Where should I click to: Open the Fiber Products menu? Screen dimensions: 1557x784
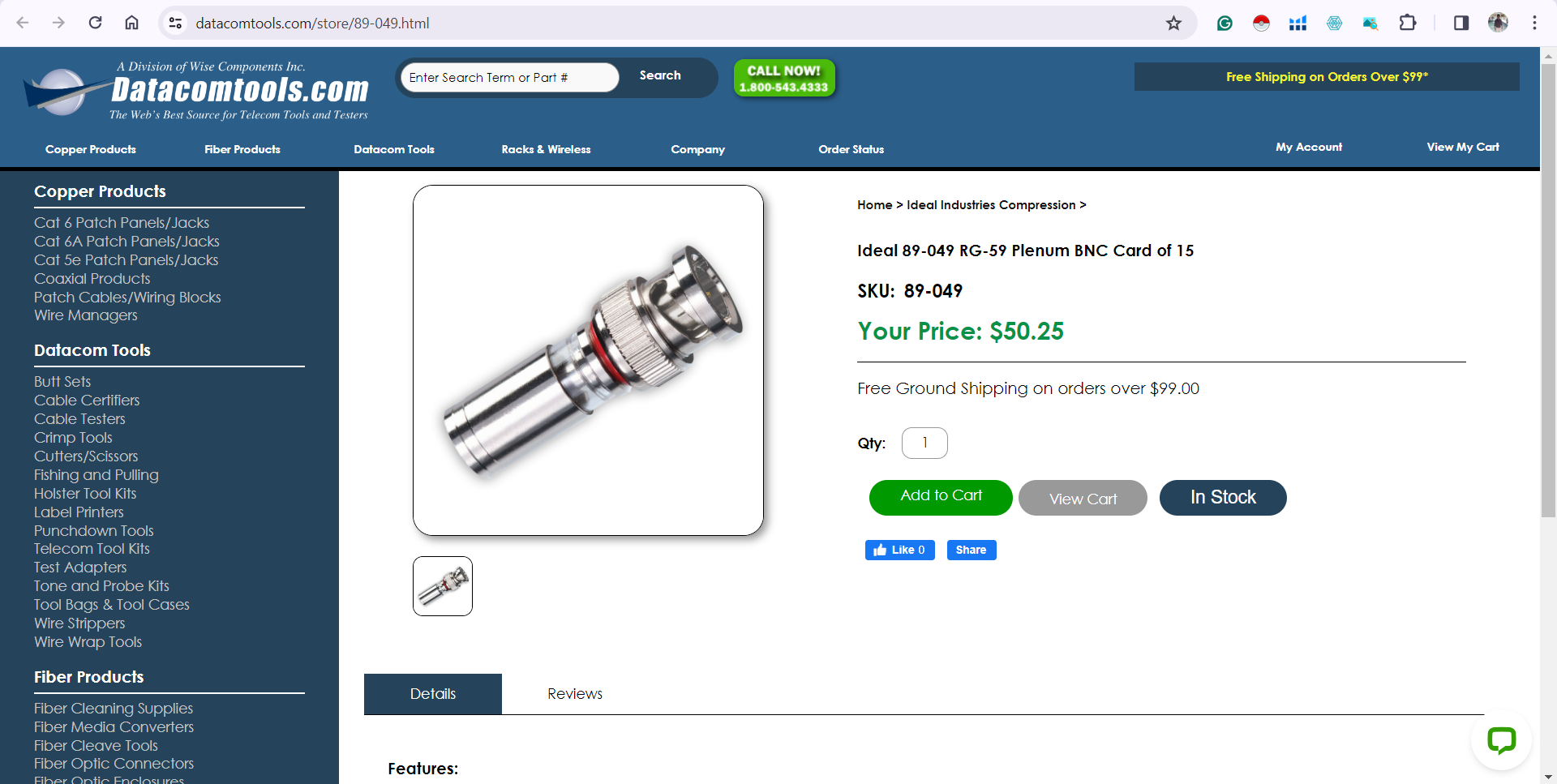[242, 149]
